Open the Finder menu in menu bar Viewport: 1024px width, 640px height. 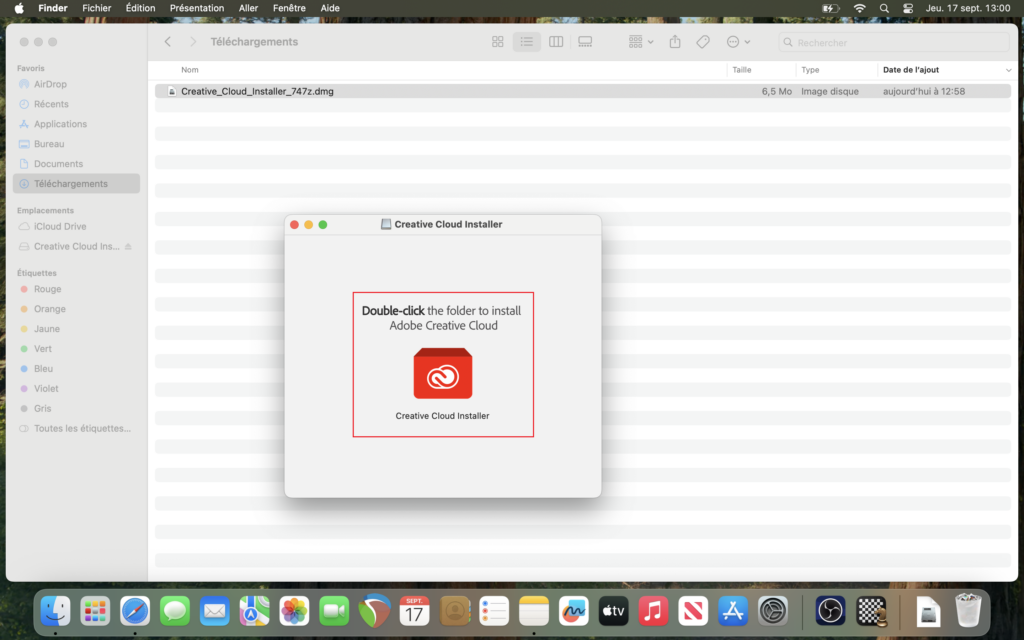pyautogui.click(x=53, y=8)
